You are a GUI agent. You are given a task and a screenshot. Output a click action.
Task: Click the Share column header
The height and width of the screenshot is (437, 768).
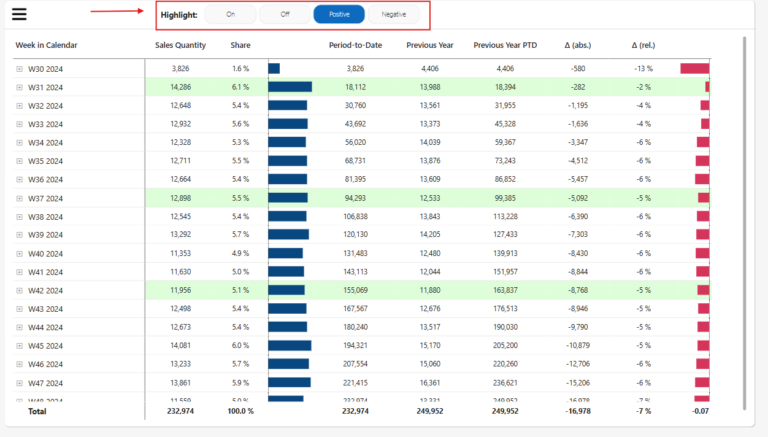point(240,45)
